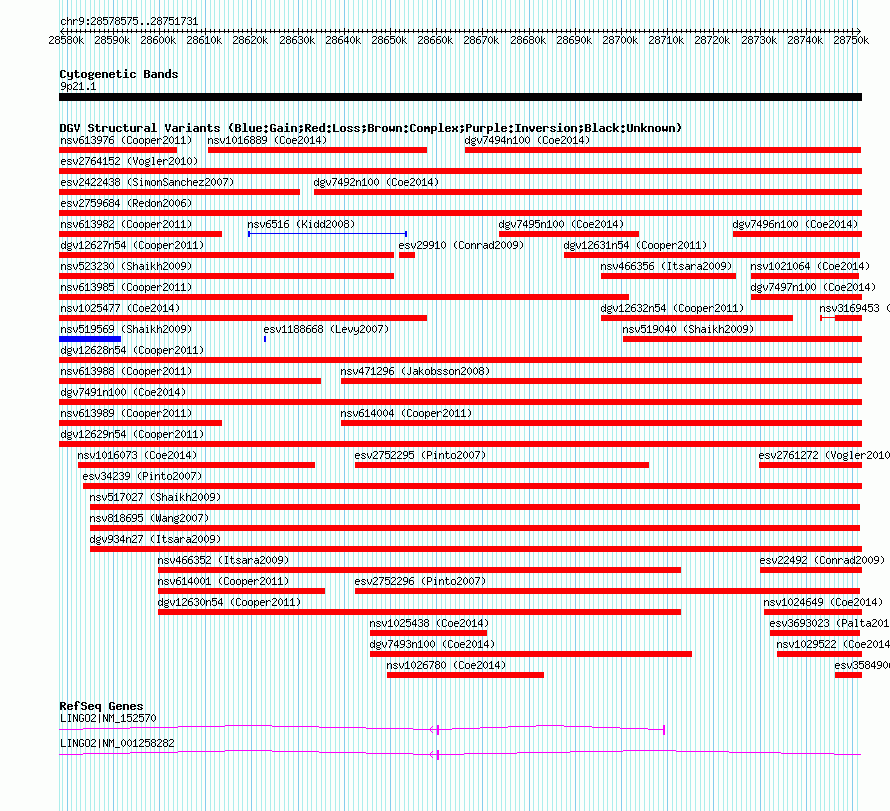Select the nsv1016889 (Coe2014) variant label

tap(267, 140)
